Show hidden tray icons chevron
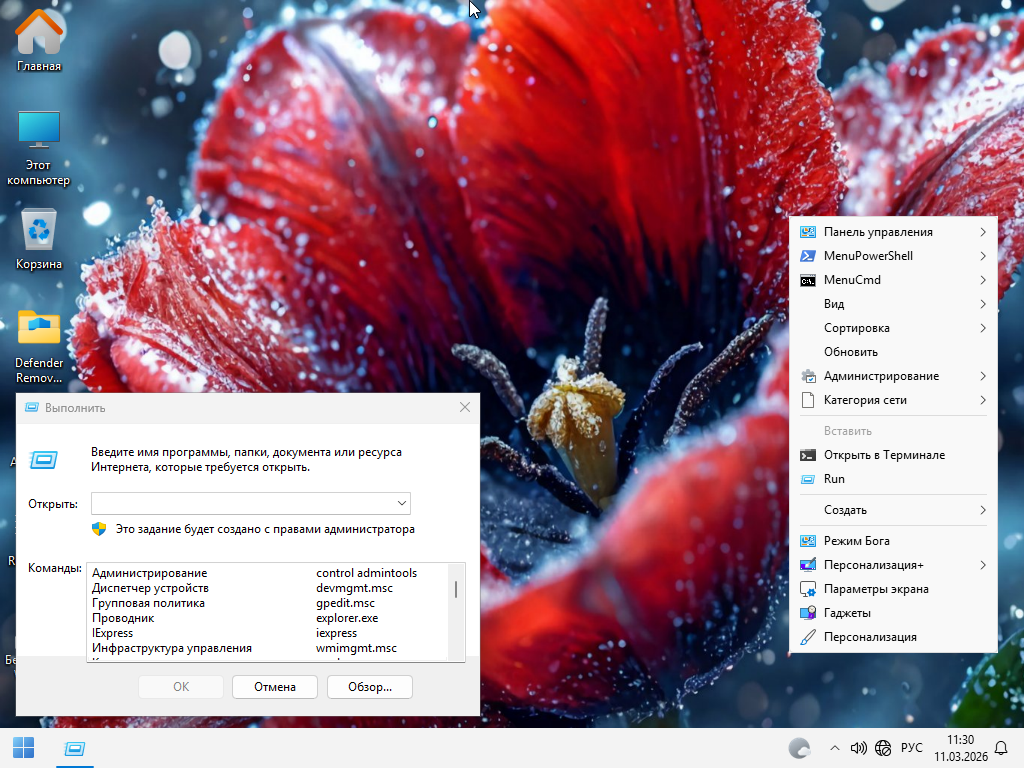Image resolution: width=1024 pixels, height=768 pixels. [835, 747]
